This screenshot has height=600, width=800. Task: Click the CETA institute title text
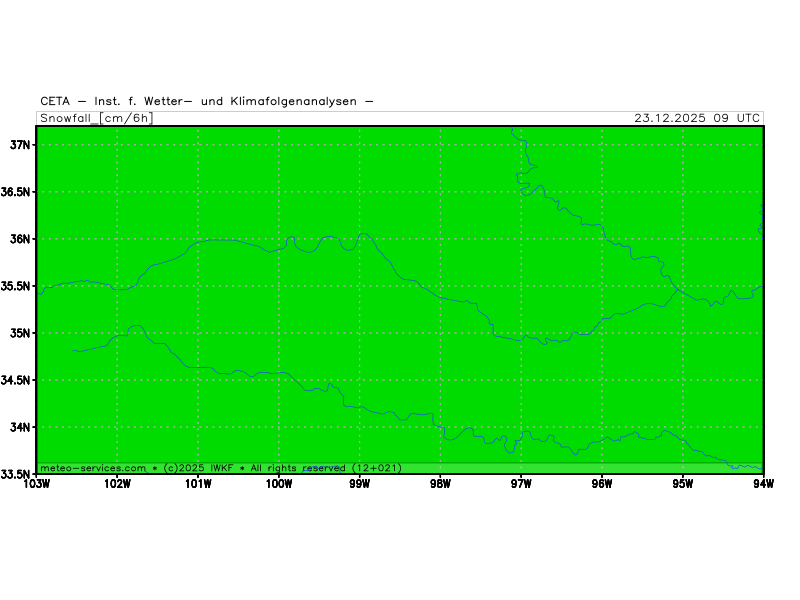click(207, 101)
